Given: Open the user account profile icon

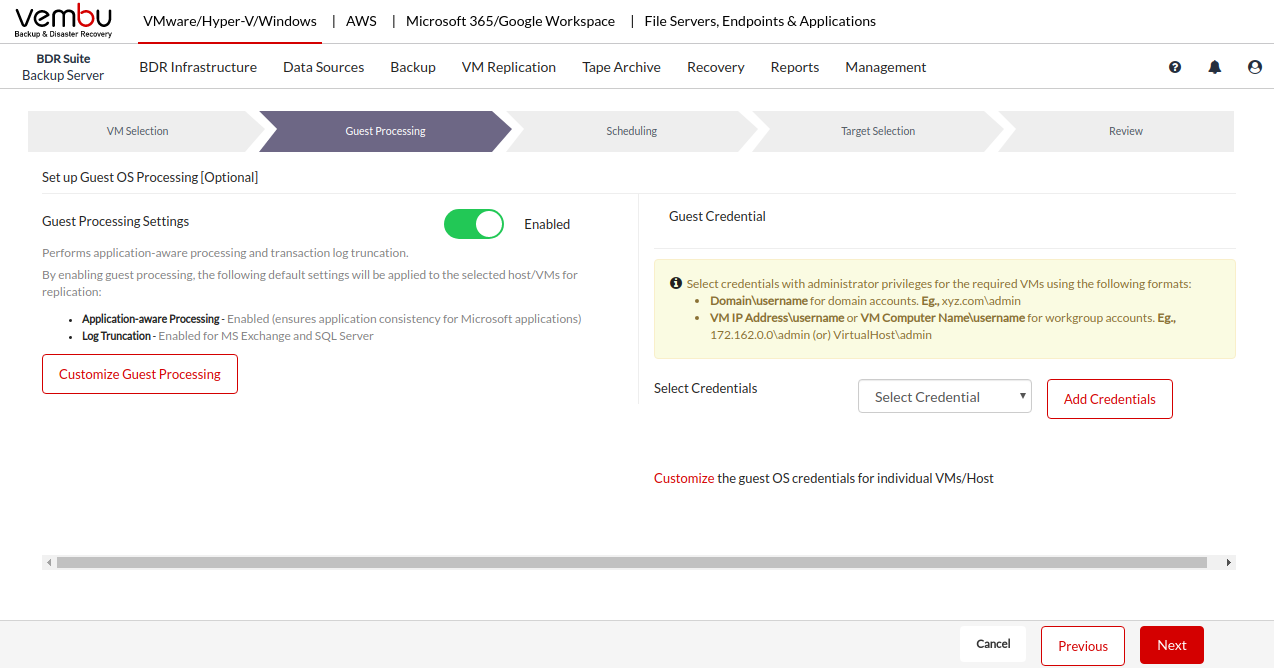Looking at the screenshot, I should (1255, 67).
